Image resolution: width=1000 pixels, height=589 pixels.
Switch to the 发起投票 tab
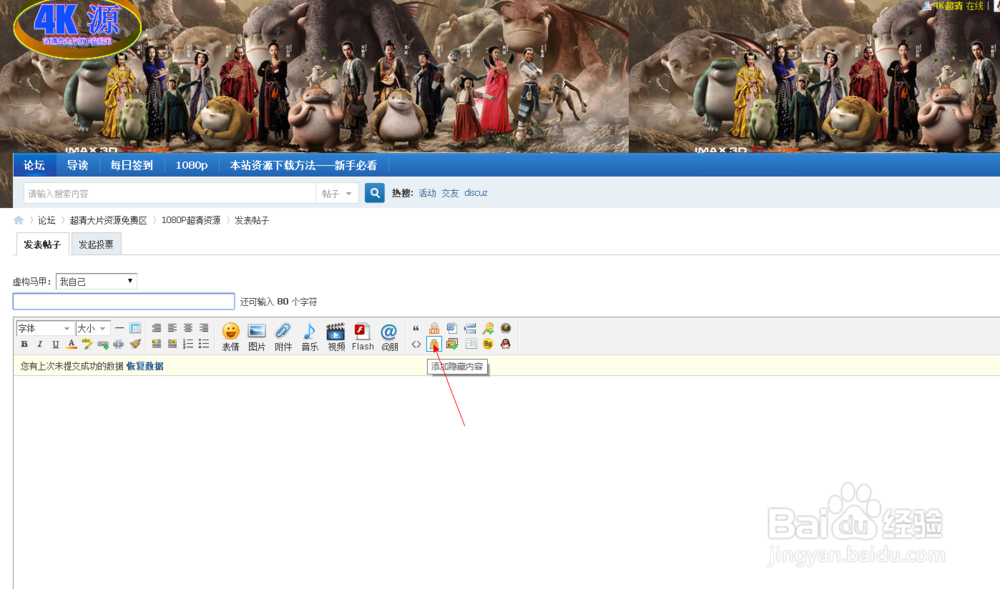(x=96, y=244)
